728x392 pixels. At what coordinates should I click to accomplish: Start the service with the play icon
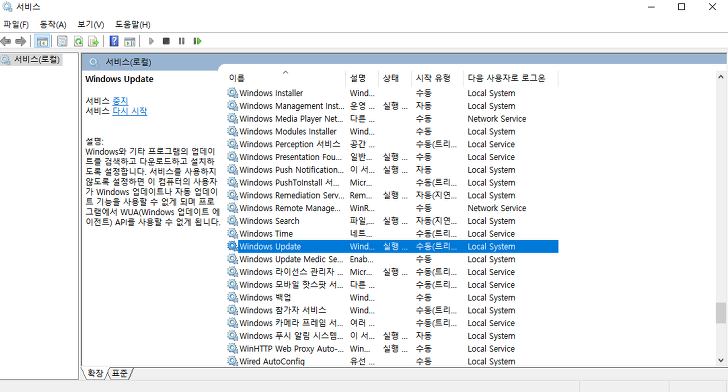point(151,41)
